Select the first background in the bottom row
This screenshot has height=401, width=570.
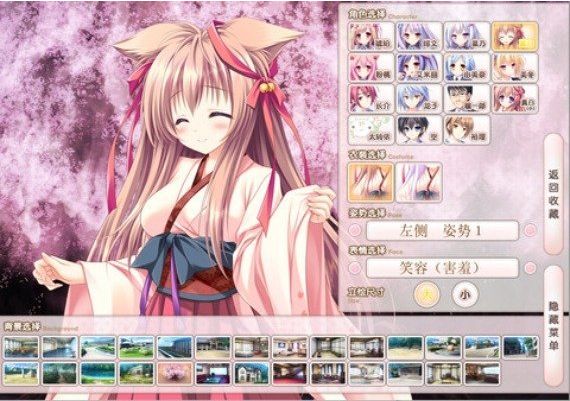click(x=21, y=374)
